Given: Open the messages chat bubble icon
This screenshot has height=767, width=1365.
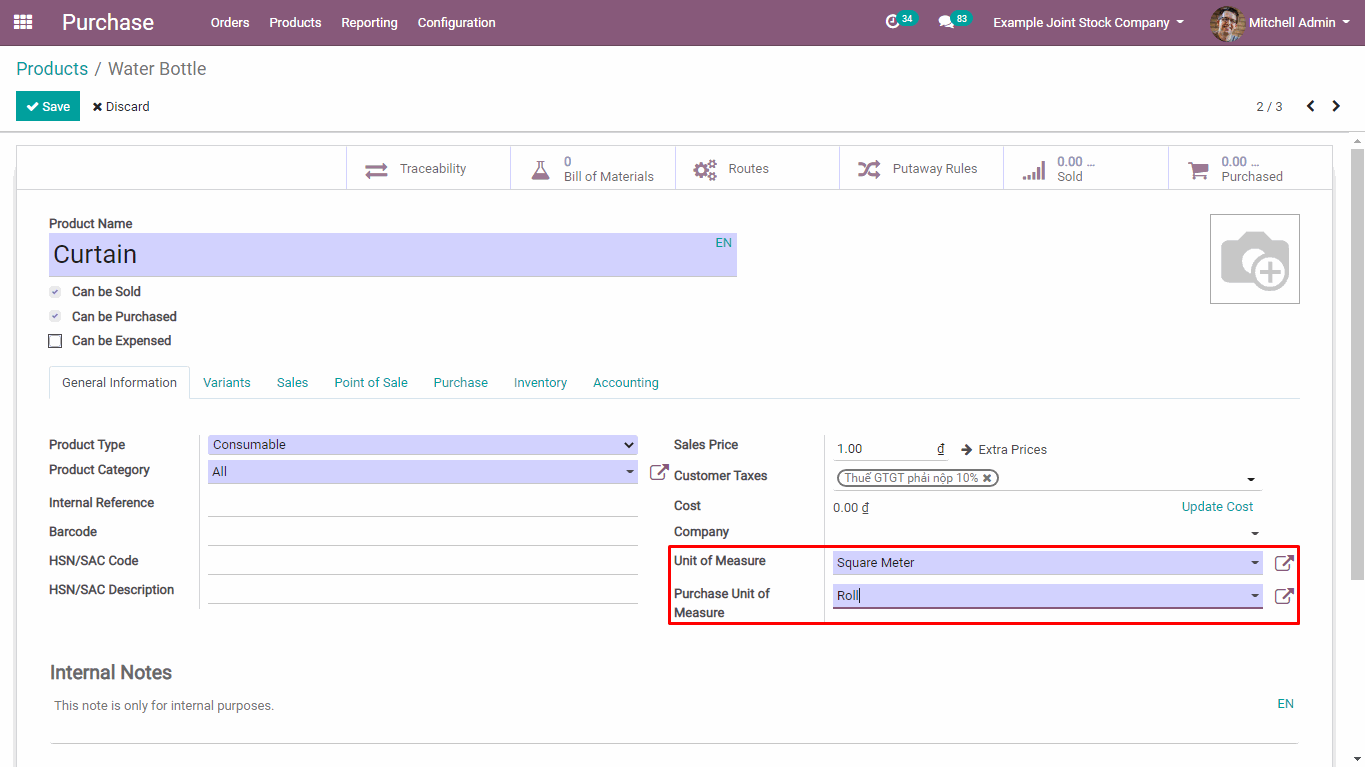Looking at the screenshot, I should 946,22.
